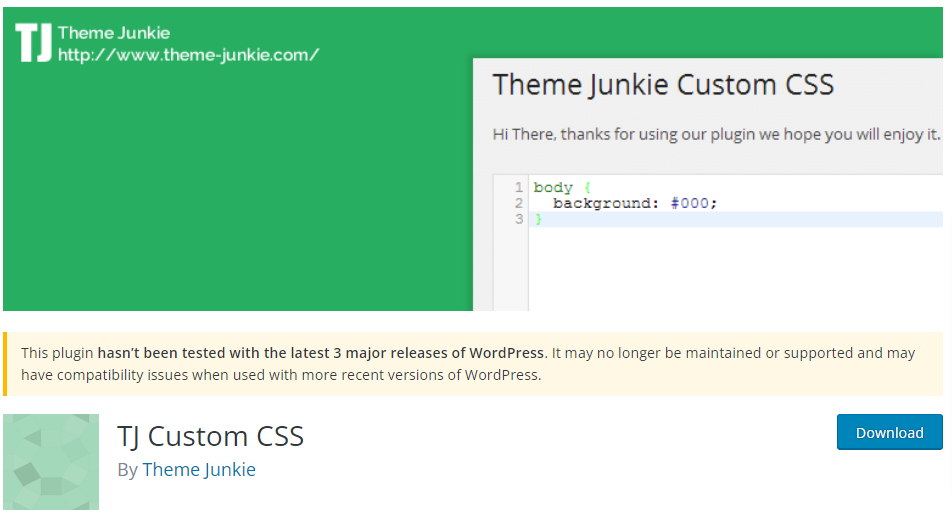The height and width of the screenshot is (514, 952).
Task: Open the Theme Junkie author link
Action: pyautogui.click(x=199, y=470)
